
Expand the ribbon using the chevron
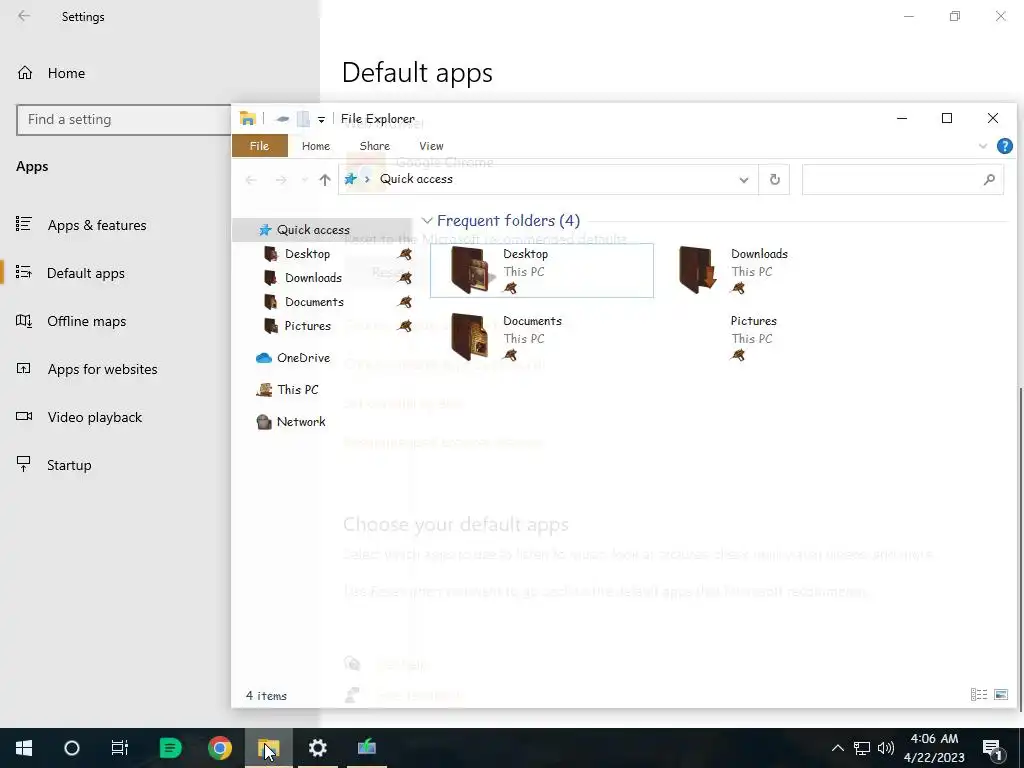coord(983,146)
